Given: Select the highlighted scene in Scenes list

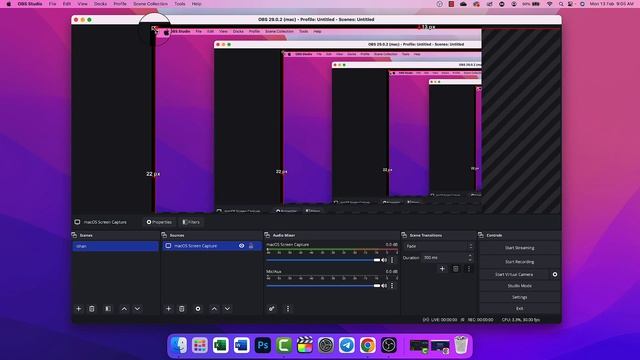Looking at the screenshot, I should click(x=116, y=246).
